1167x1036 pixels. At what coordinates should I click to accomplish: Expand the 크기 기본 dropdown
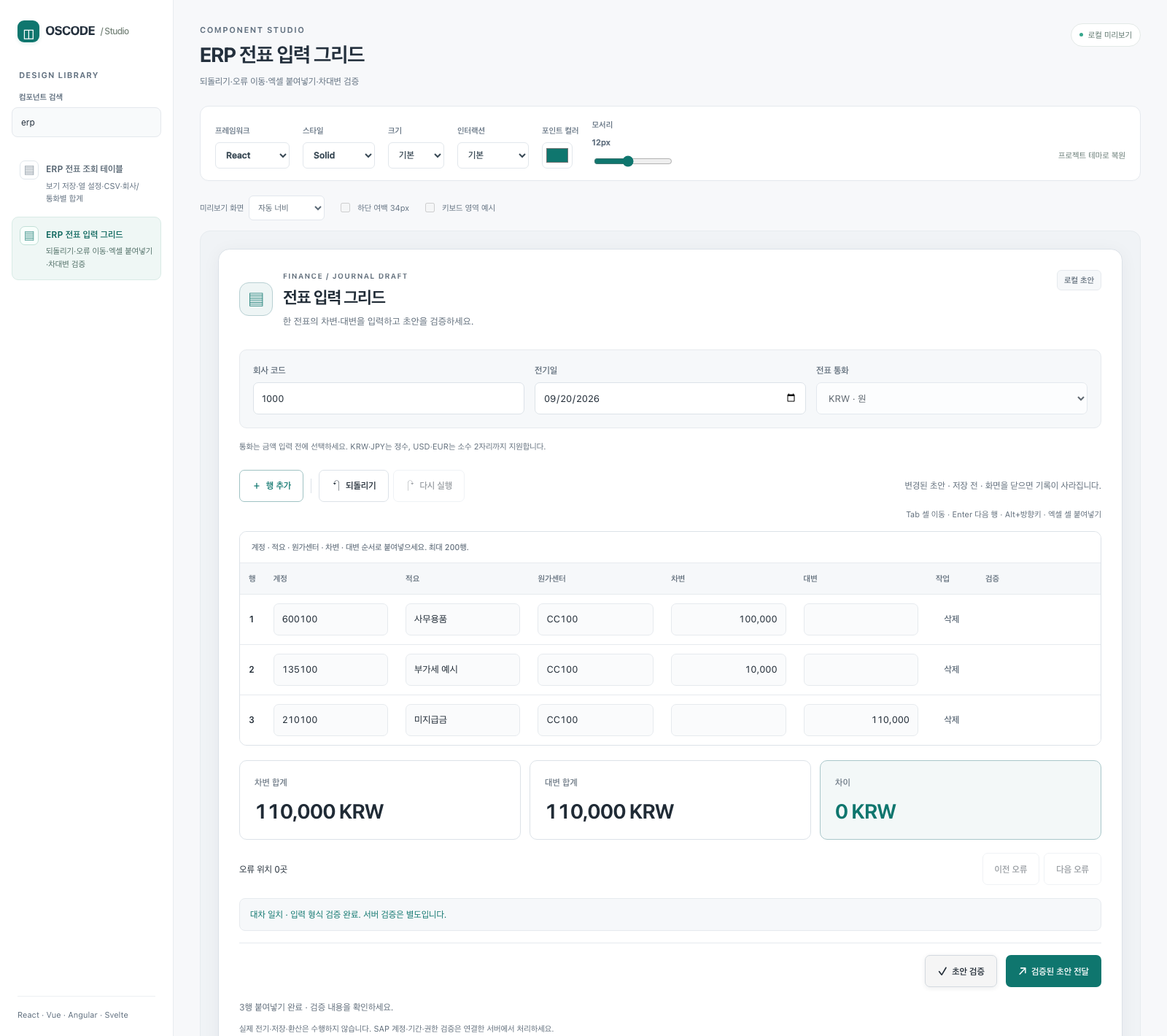416,155
